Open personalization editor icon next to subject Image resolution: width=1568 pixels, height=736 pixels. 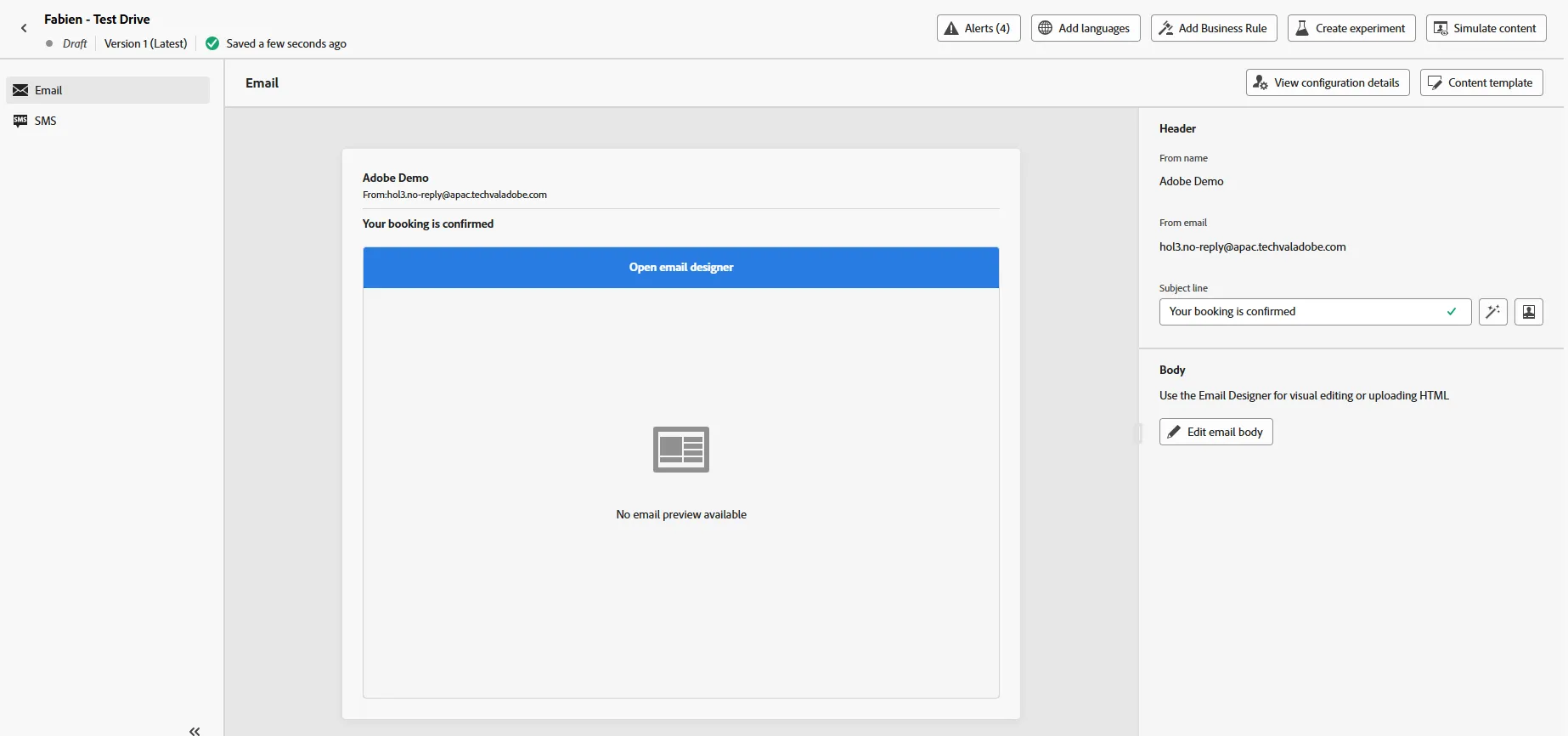pos(1528,312)
